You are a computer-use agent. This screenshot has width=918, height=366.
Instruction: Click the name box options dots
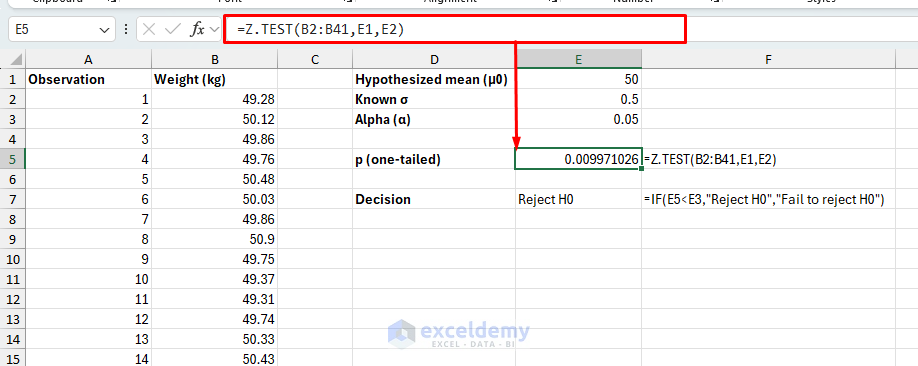pos(126,29)
